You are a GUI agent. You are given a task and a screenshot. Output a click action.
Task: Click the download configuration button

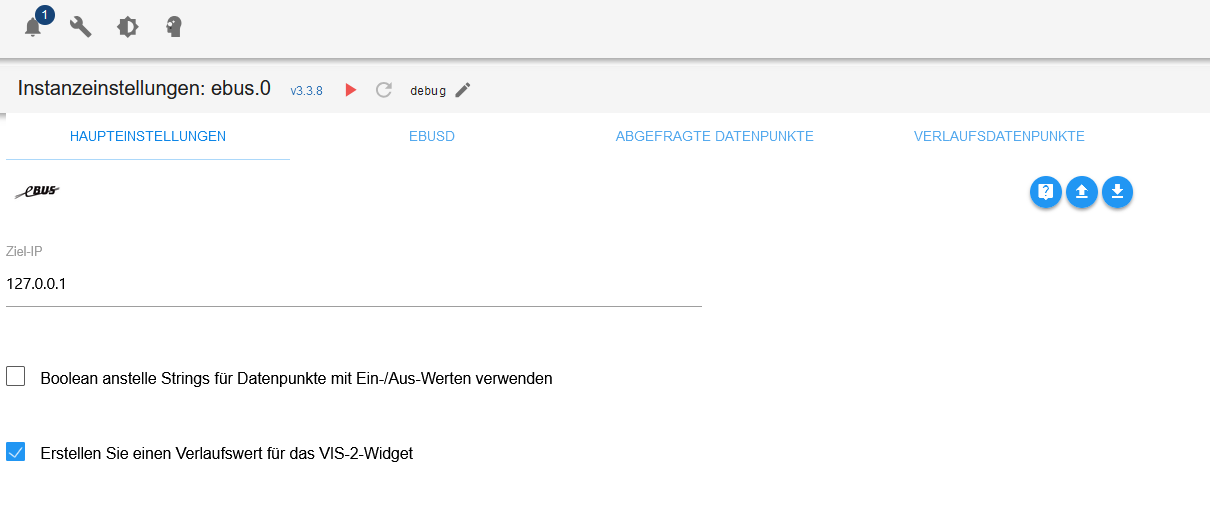1117,192
